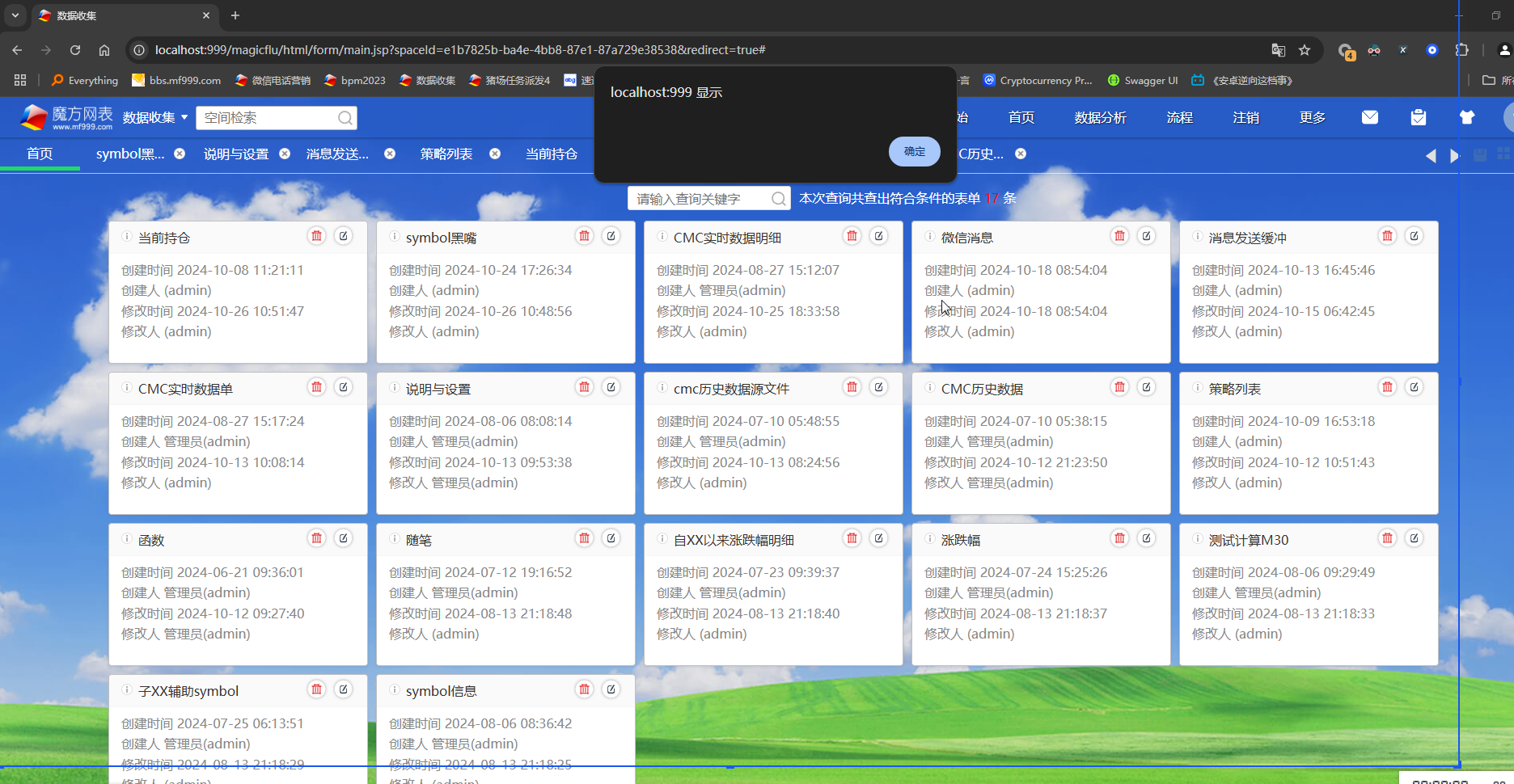Open the bpm2023 bookmark
Viewport: 1514px width, 784px height.
click(354, 80)
